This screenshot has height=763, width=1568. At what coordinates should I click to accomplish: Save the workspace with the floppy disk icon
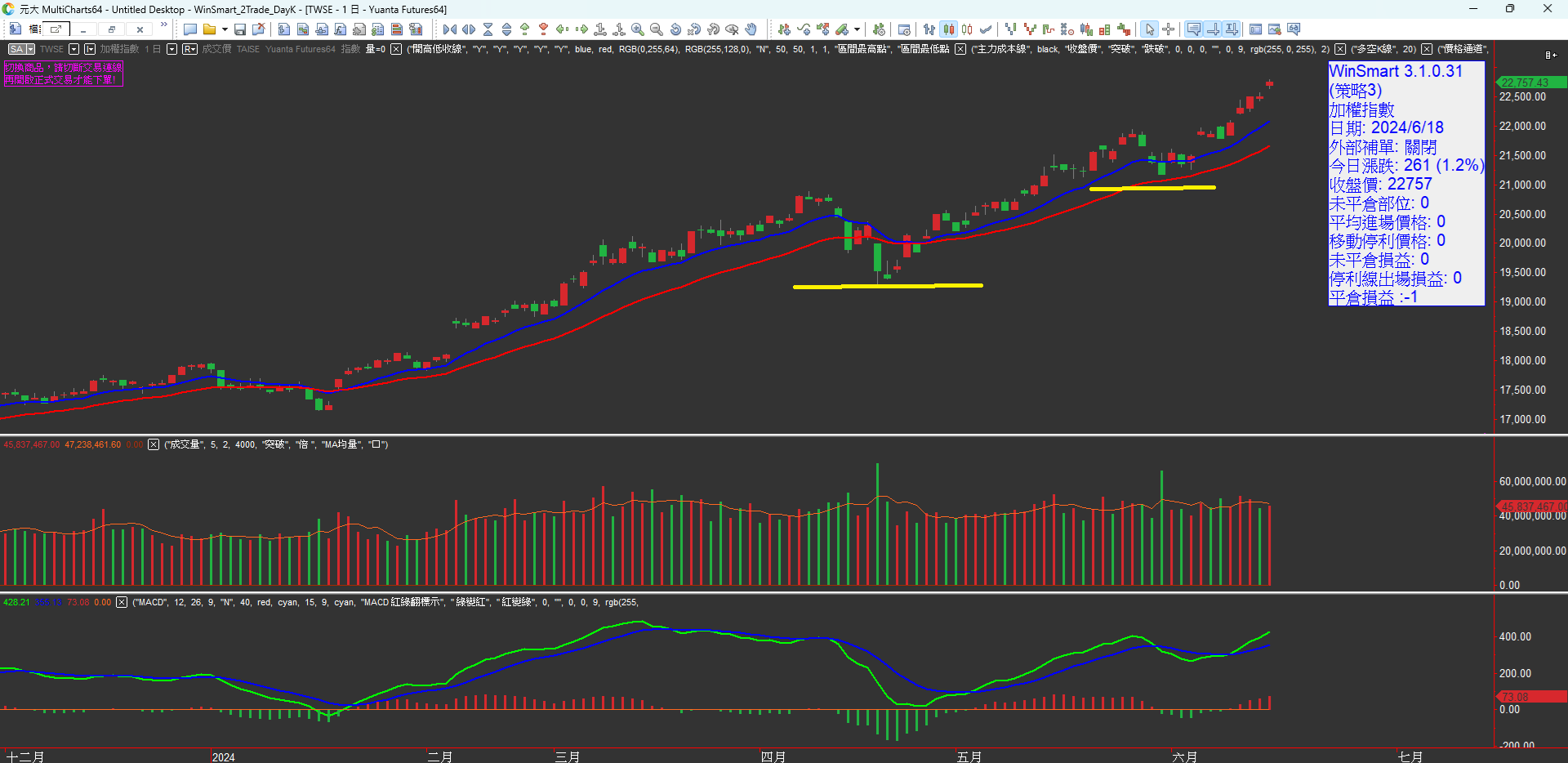[x=240, y=29]
